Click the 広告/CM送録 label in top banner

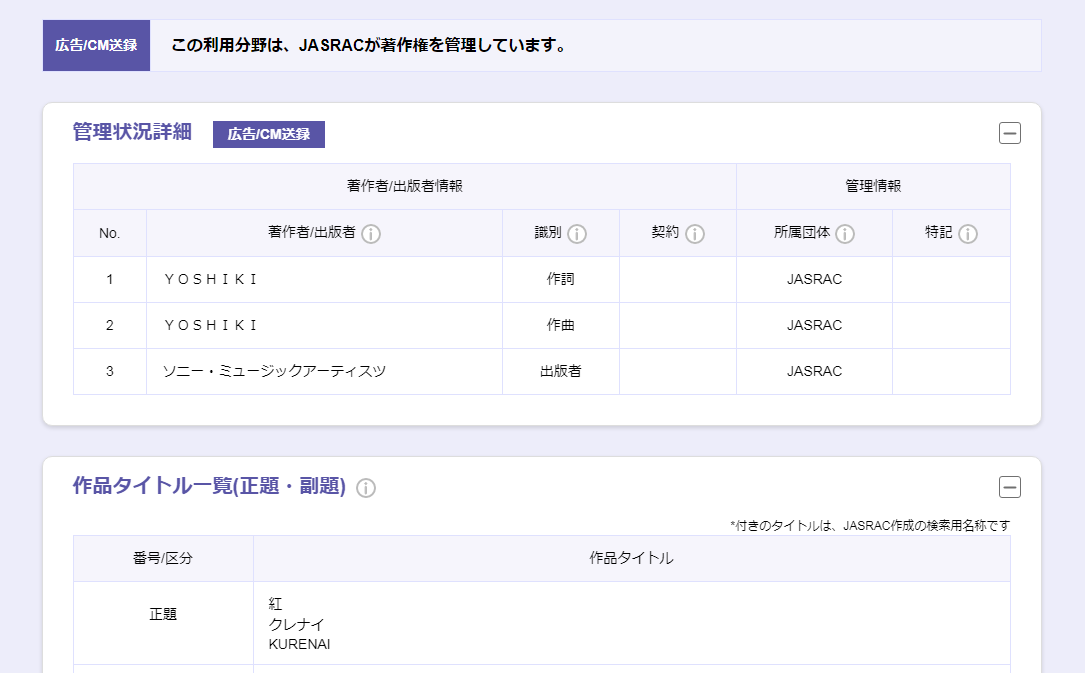(96, 46)
